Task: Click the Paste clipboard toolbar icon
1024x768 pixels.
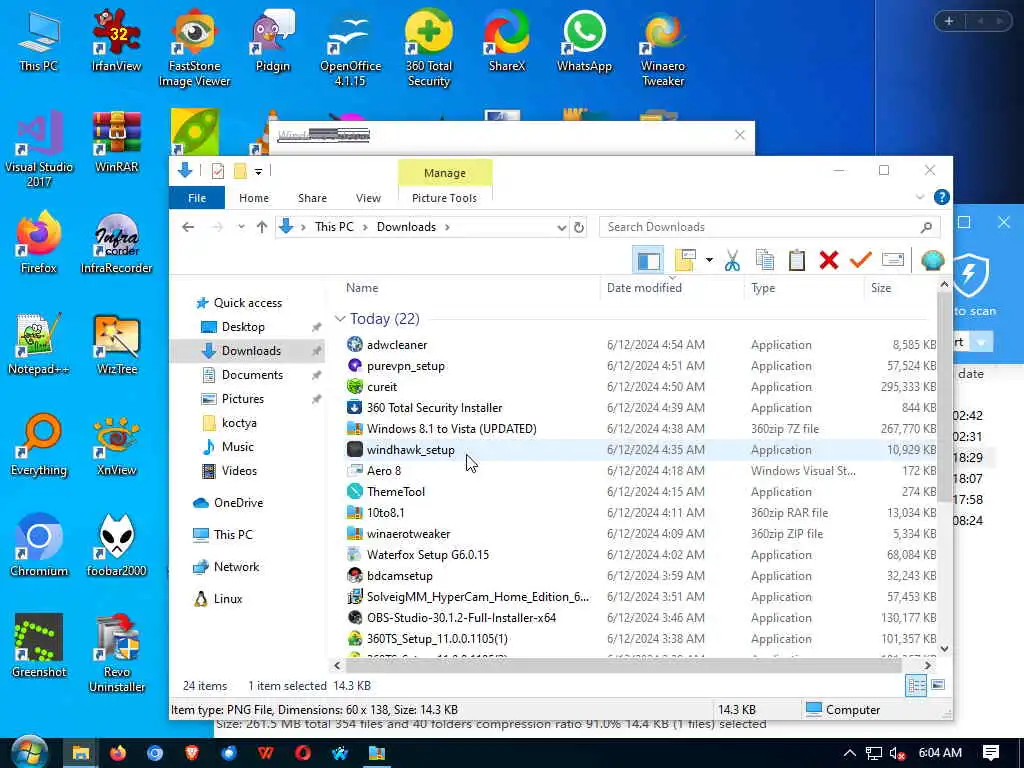Action: click(x=796, y=260)
